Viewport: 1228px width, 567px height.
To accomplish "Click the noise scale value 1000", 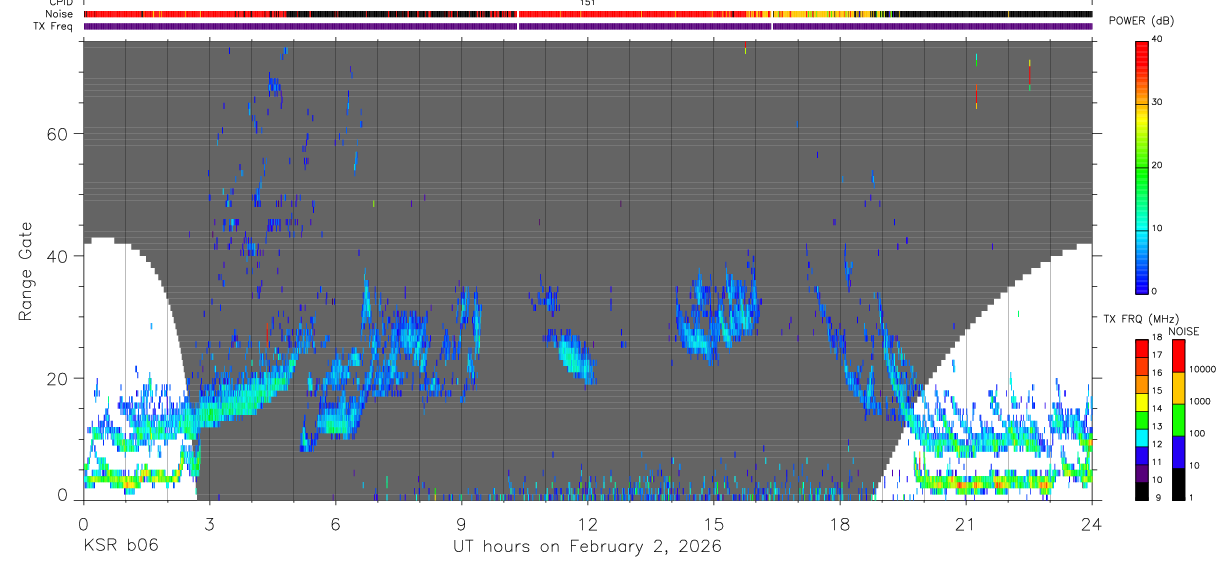I will click(1200, 401).
